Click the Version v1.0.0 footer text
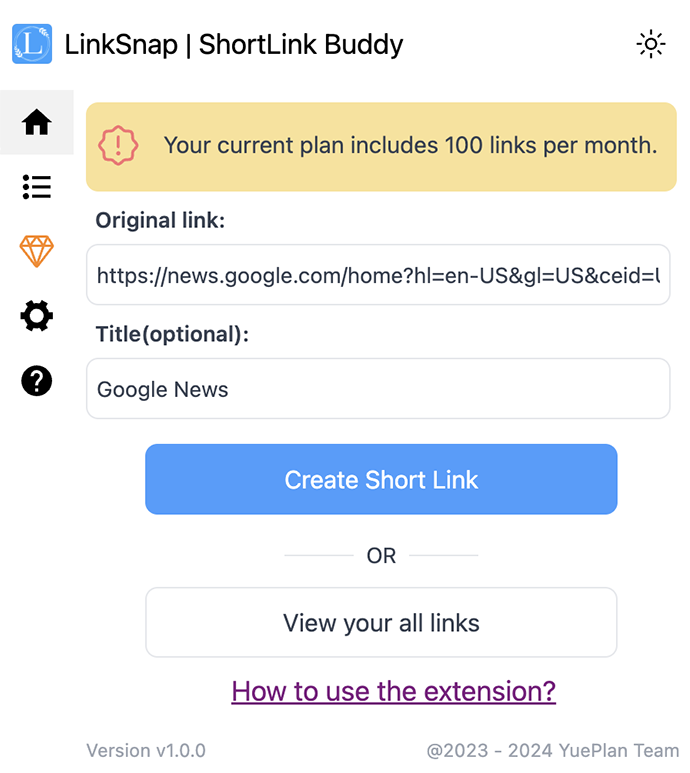690x773 pixels. [146, 750]
